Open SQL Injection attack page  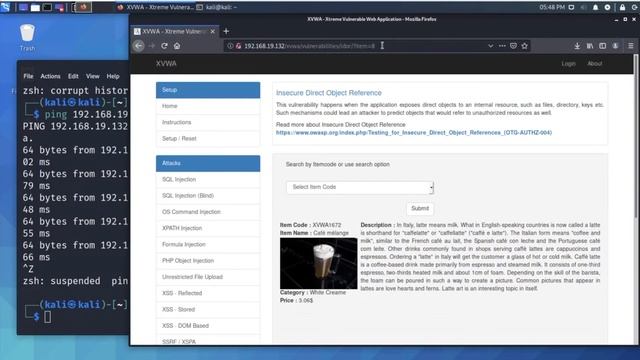coord(208,180)
